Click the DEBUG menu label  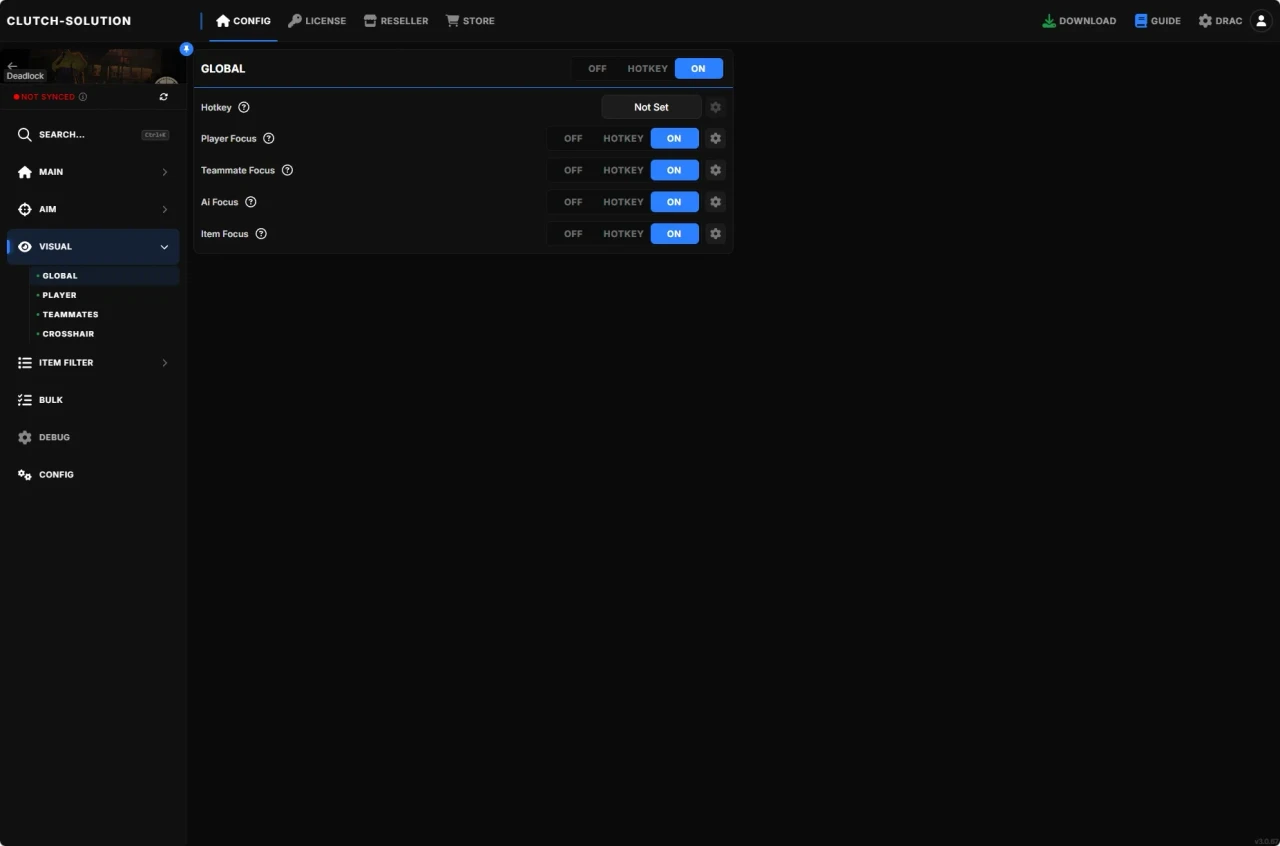tap(54, 437)
